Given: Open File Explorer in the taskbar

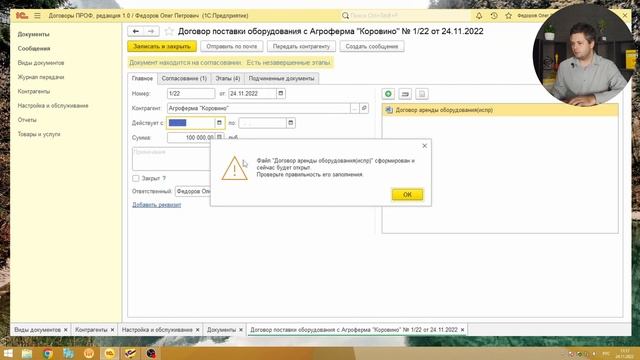Looking at the screenshot, I should coord(27,353).
